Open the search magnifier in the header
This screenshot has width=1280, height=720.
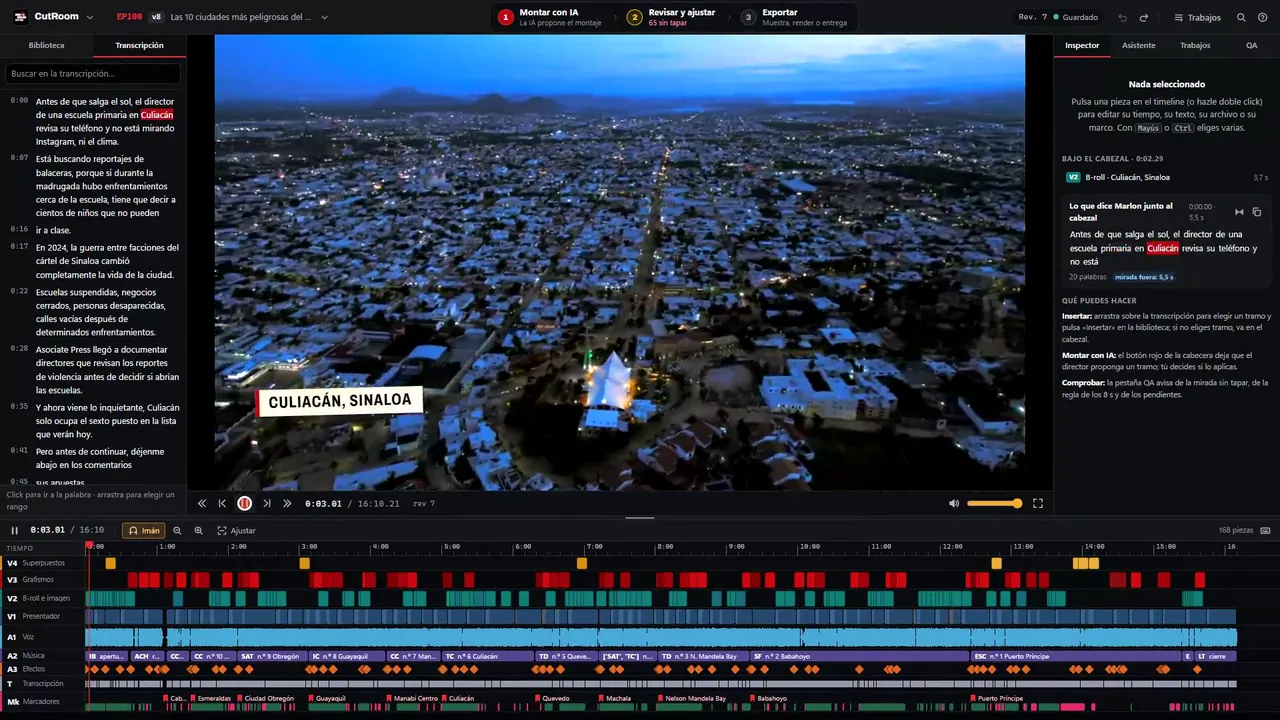click(x=1241, y=17)
